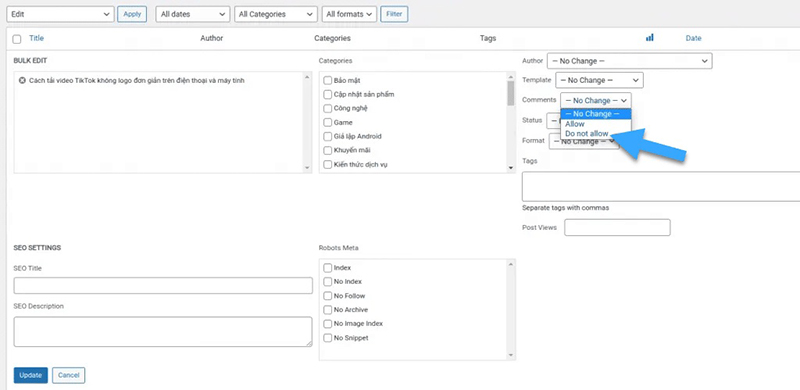Open the All dates filter dropdown
800x390 pixels.
point(192,14)
